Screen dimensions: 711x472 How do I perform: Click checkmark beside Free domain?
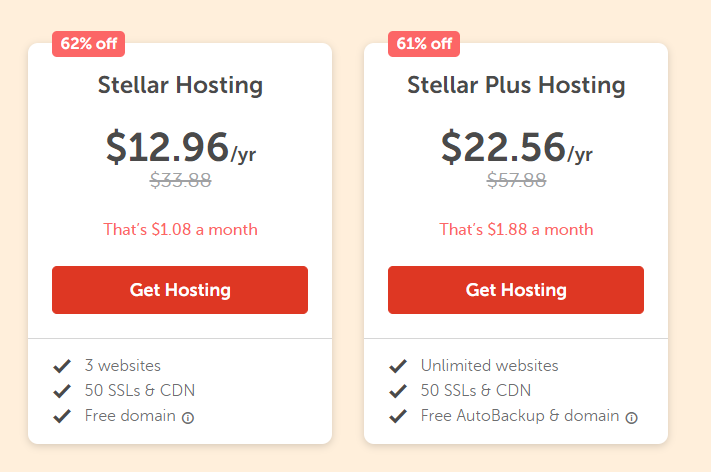(62, 416)
